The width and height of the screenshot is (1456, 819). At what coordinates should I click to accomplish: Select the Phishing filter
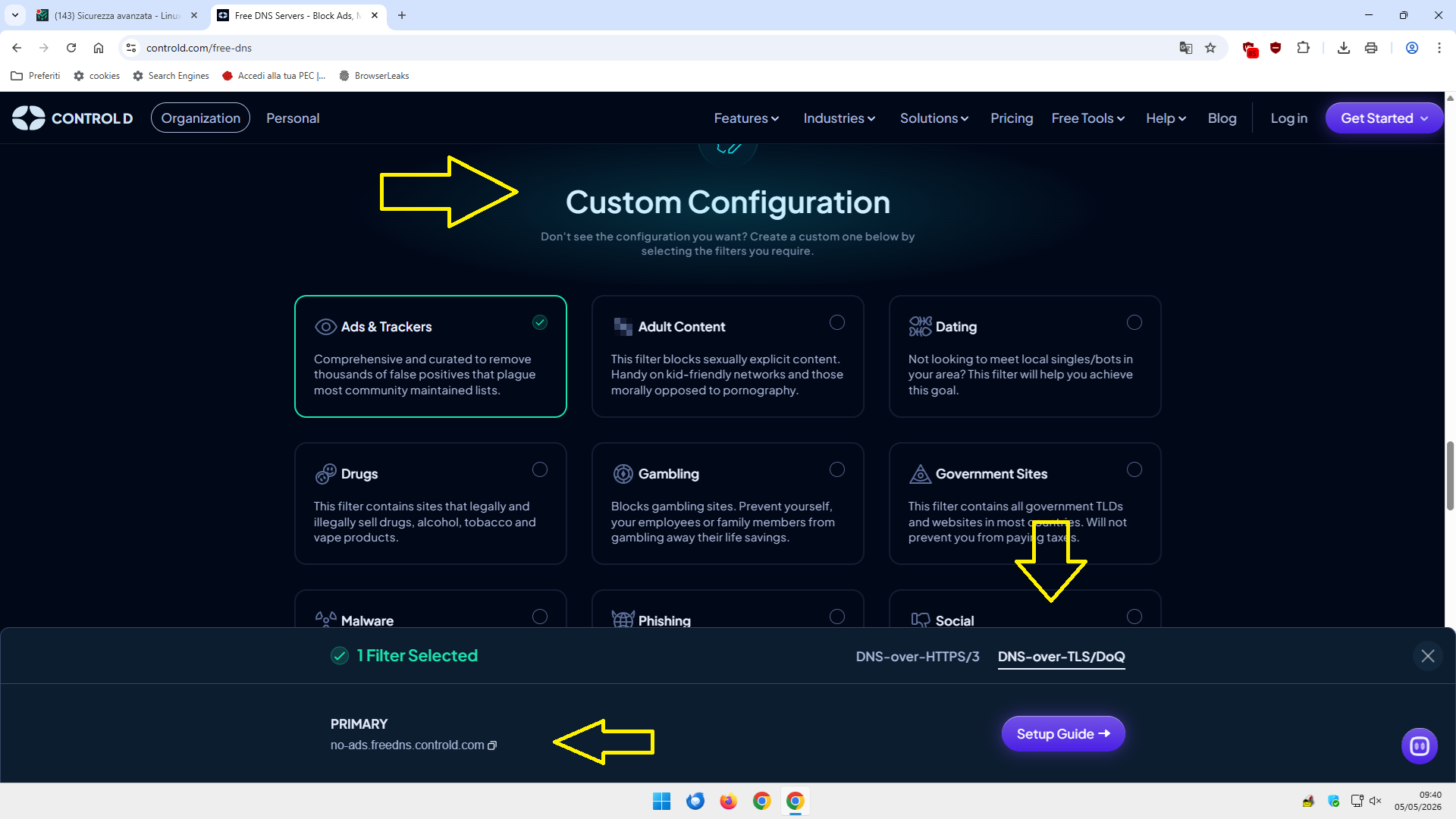point(837,617)
